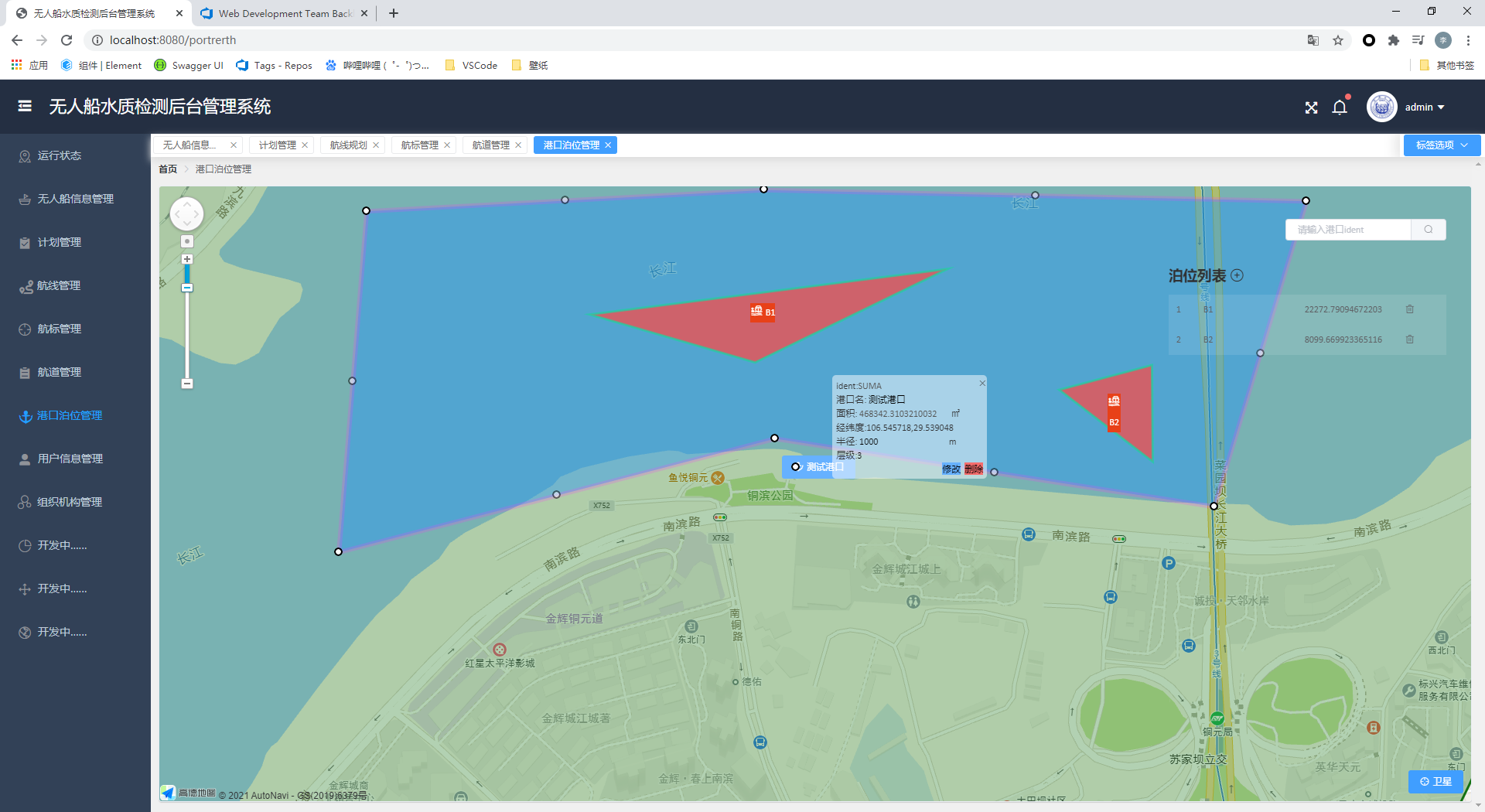This screenshot has width=1485, height=812.
Task: Add a berth with 泊位列表 plus icon
Action: point(1237,275)
